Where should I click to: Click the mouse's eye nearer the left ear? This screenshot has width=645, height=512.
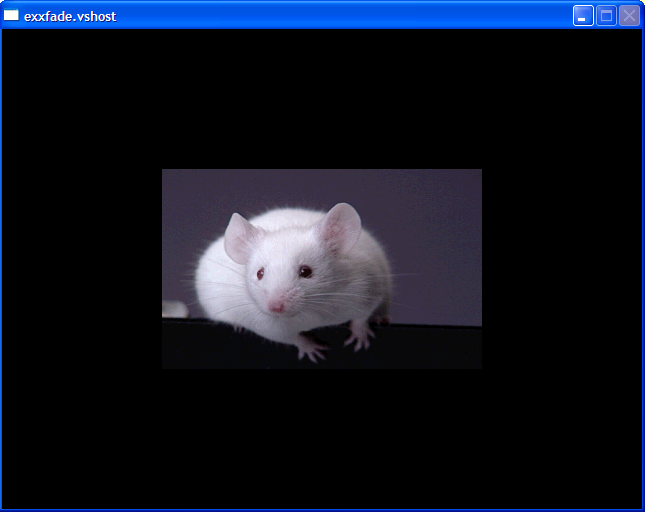[260, 273]
